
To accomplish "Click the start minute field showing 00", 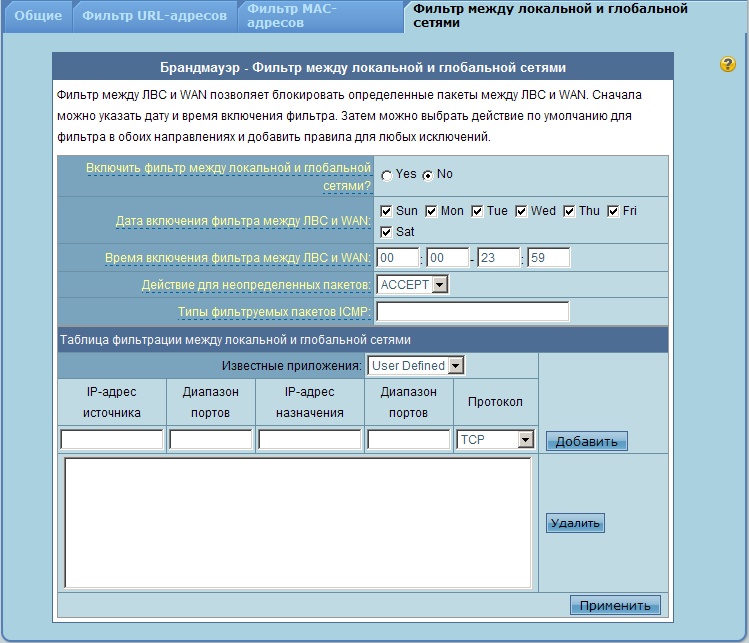I will click(448, 257).
